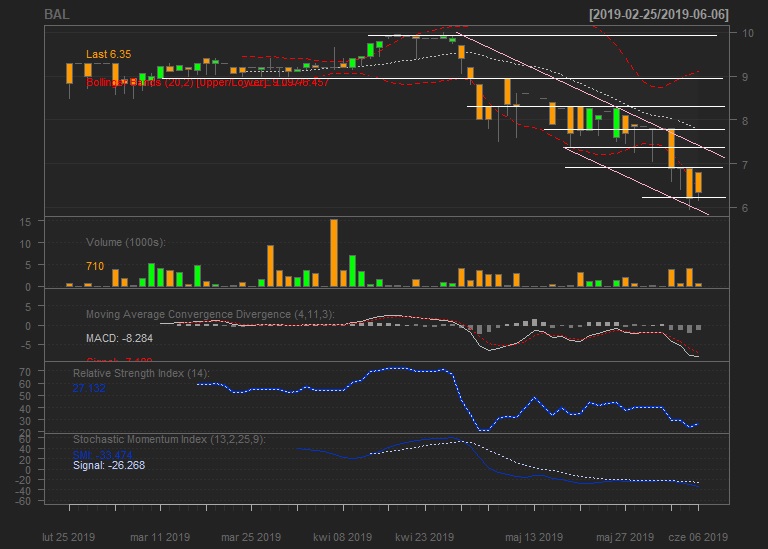Click the volume axis label 15
Image resolution: width=768 pixels, height=549 pixels.
click(25, 222)
